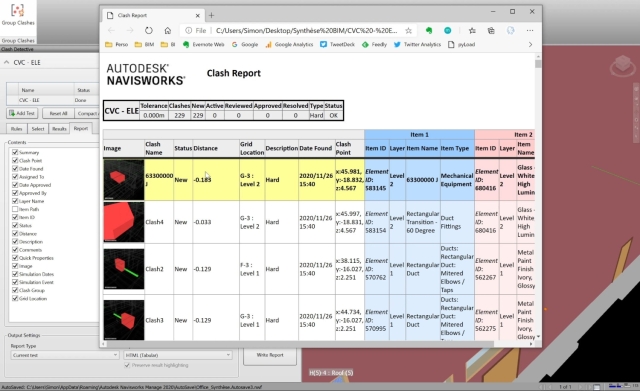Toggle the Item ID checkbox

pyautogui.click(x=15, y=217)
